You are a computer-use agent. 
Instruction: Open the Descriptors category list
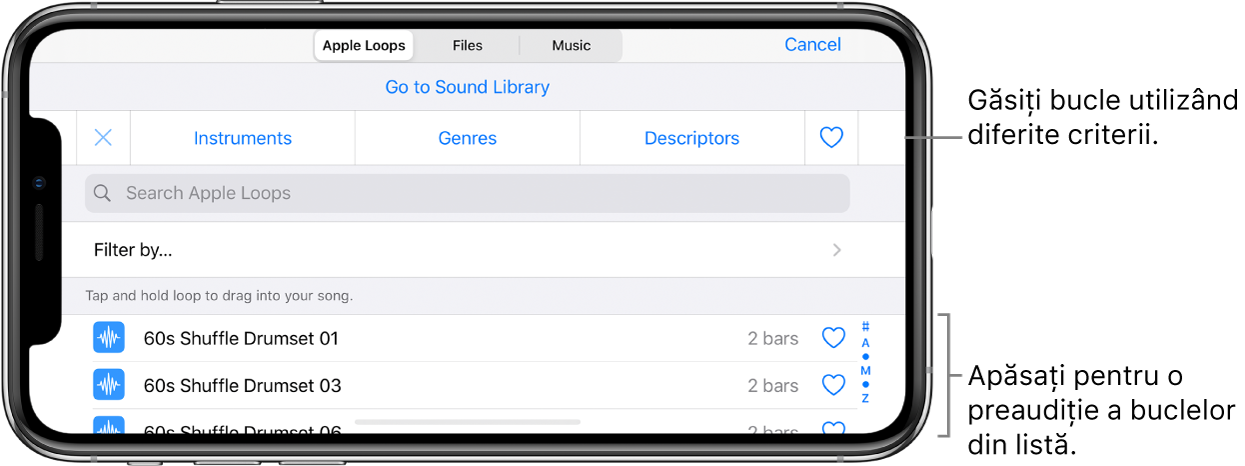tap(692, 138)
